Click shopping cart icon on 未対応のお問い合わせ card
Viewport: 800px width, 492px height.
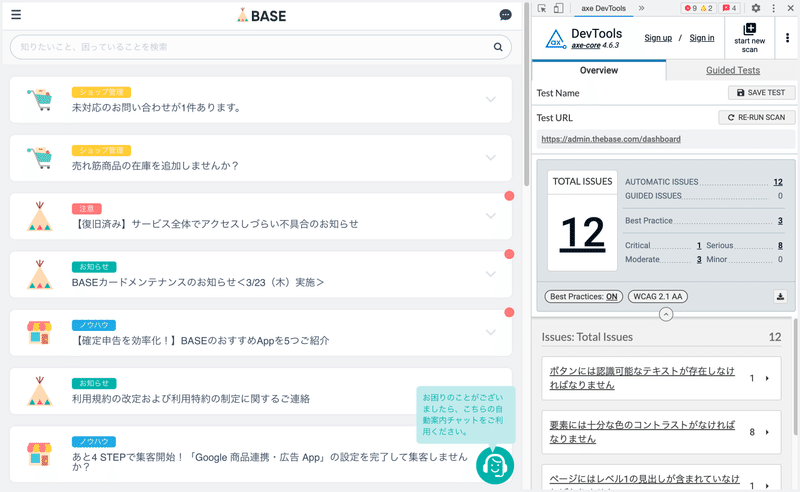39,100
